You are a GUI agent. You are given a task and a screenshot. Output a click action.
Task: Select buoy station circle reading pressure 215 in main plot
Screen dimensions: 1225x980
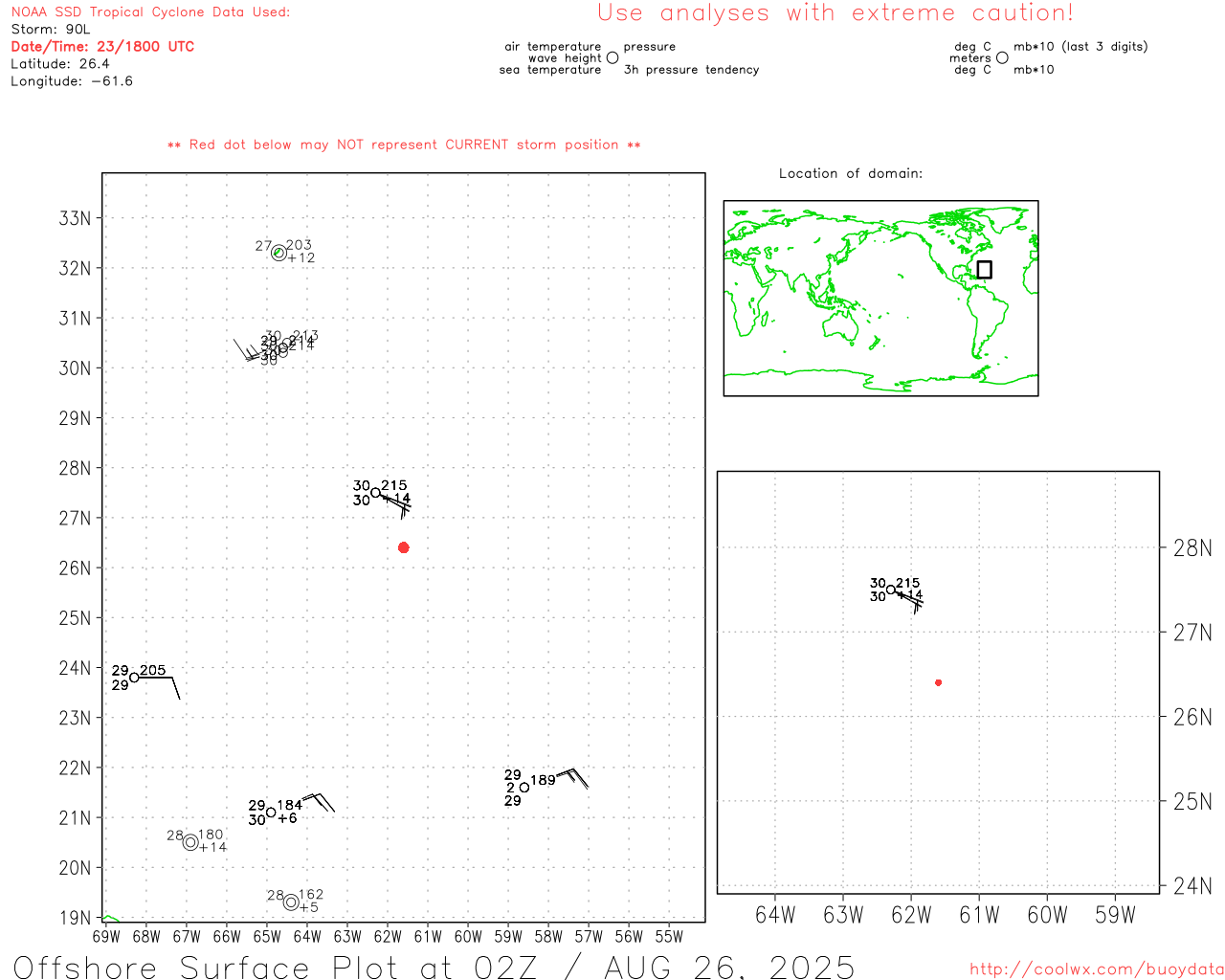[375, 492]
